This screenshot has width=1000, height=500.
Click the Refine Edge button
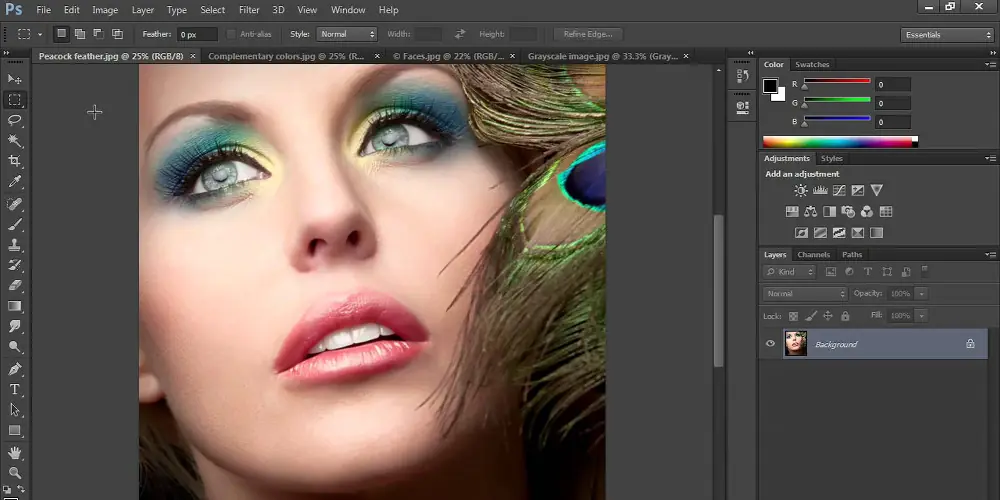tap(588, 34)
